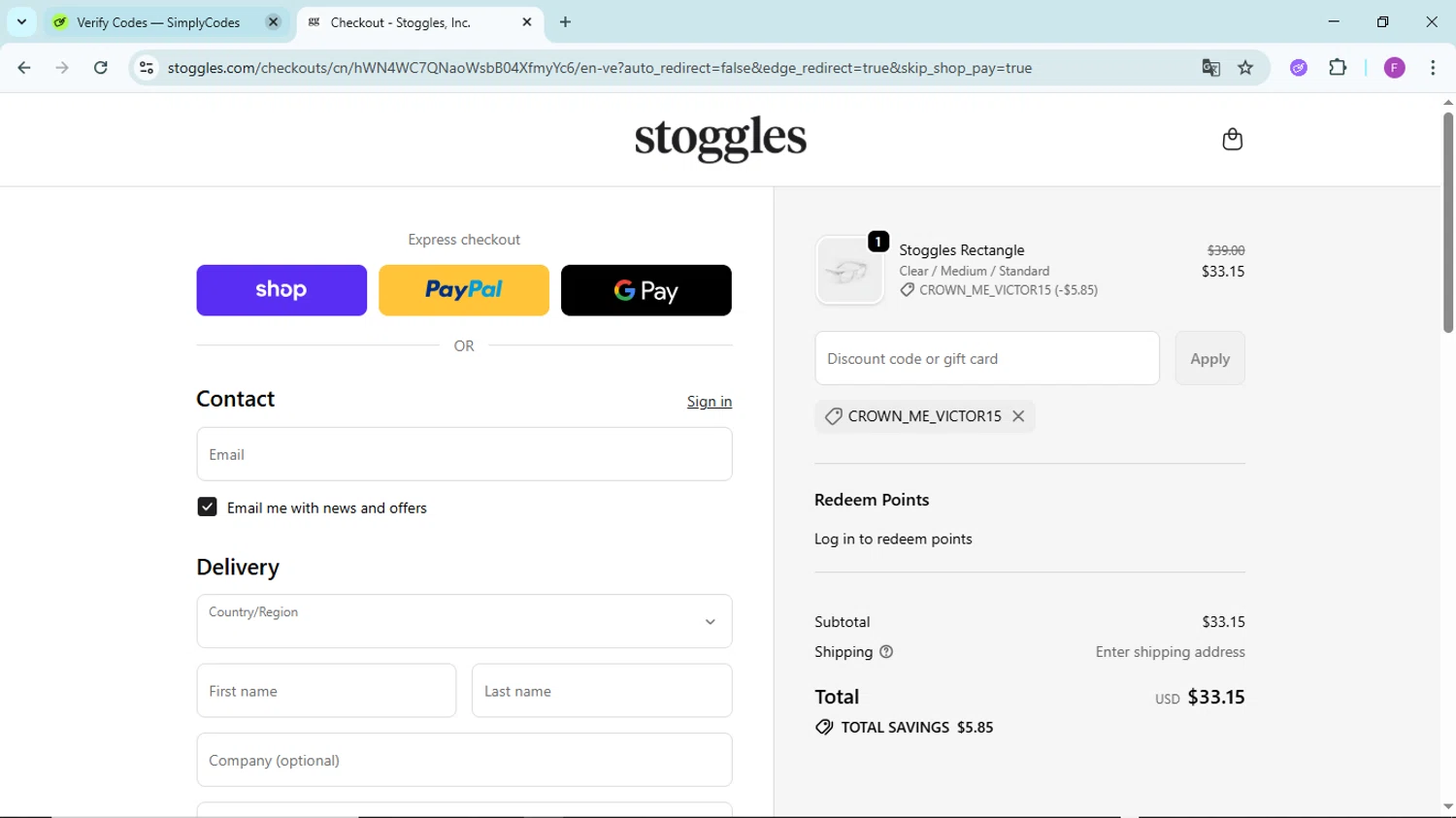Focus the Discount code or gift card field
1456x818 pixels.
pyautogui.click(x=987, y=358)
